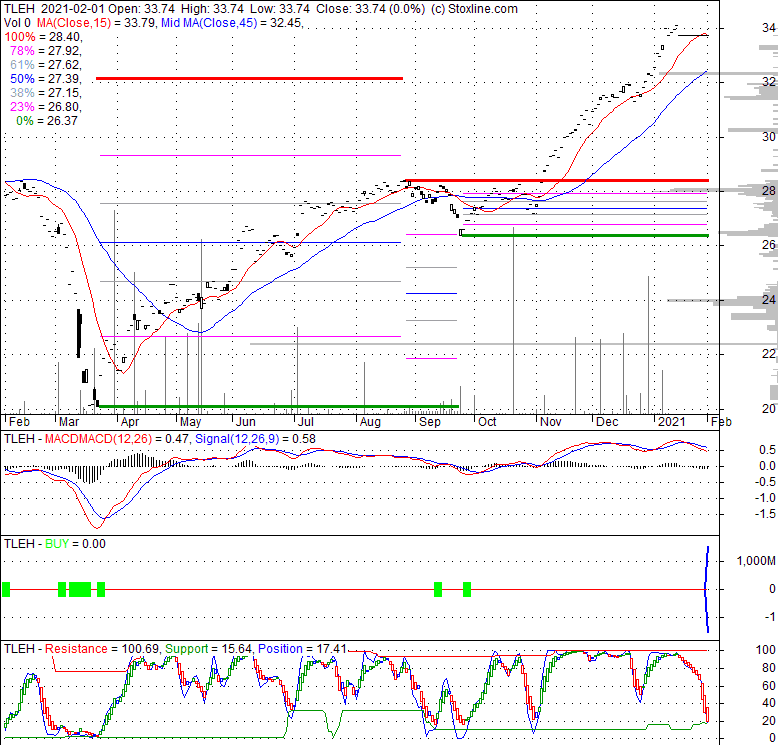The image size is (780, 745).
Task: Click the Mar month label on axis
Action: 69,422
